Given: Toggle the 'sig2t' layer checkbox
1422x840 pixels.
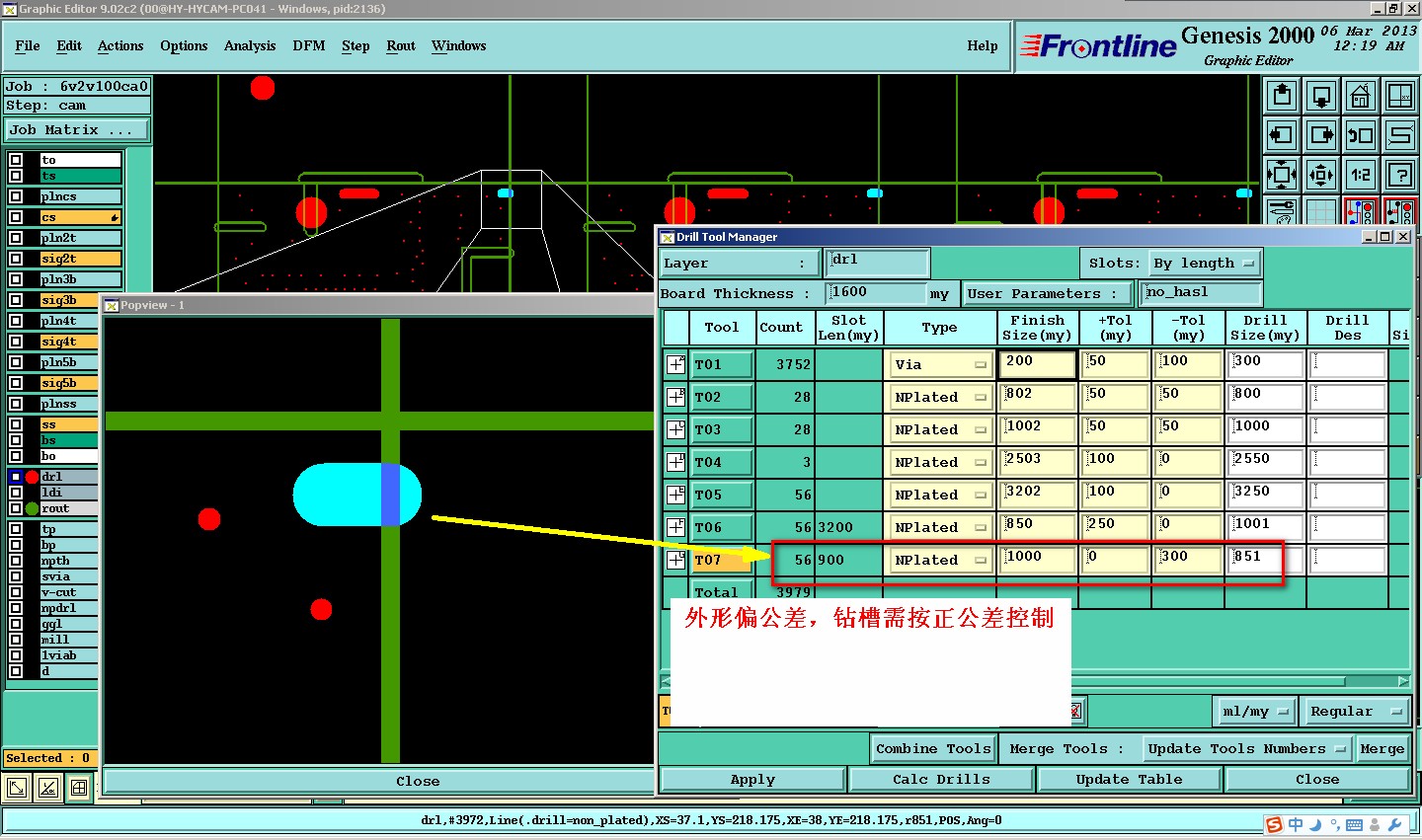Looking at the screenshot, I should point(16,259).
